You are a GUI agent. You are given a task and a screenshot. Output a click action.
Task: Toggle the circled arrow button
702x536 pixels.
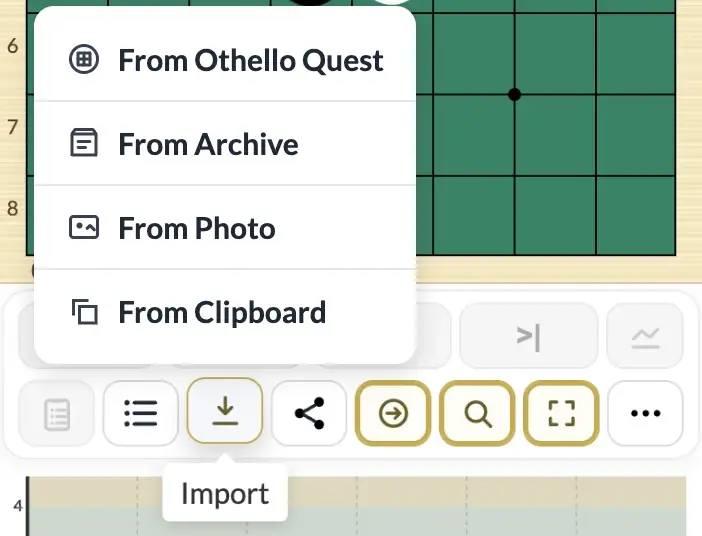point(393,413)
